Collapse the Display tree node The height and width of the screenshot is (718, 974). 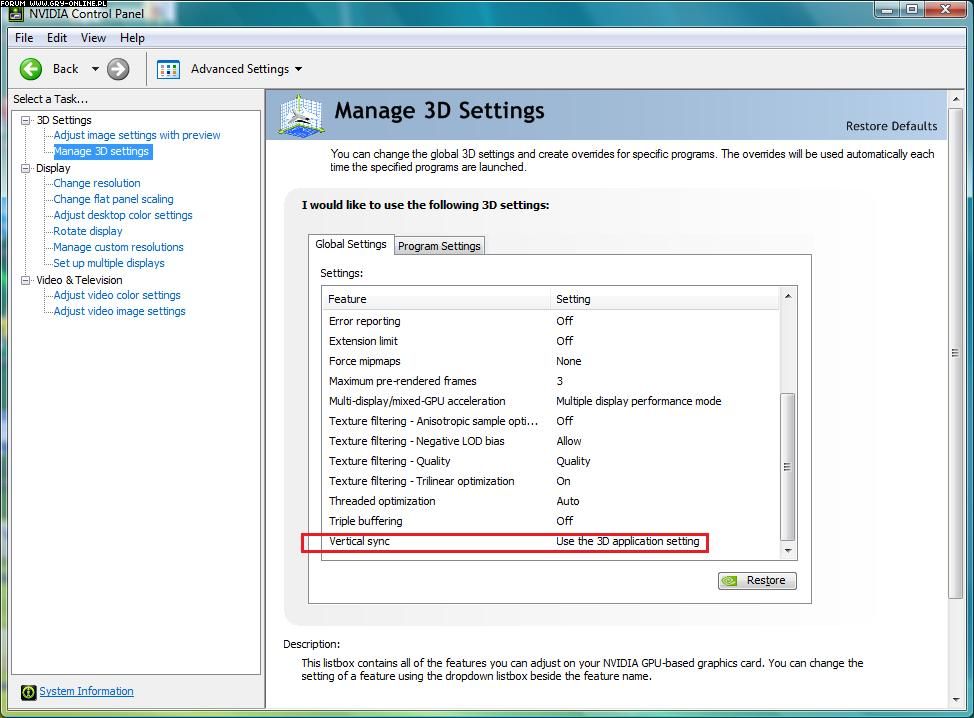[25, 168]
